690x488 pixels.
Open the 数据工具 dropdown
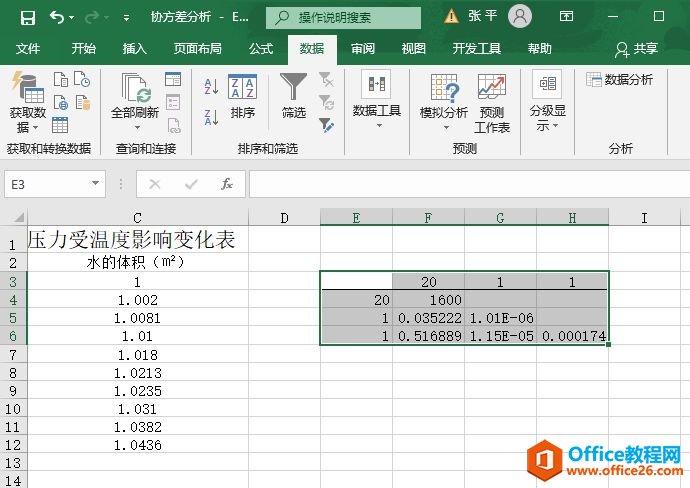point(377,101)
